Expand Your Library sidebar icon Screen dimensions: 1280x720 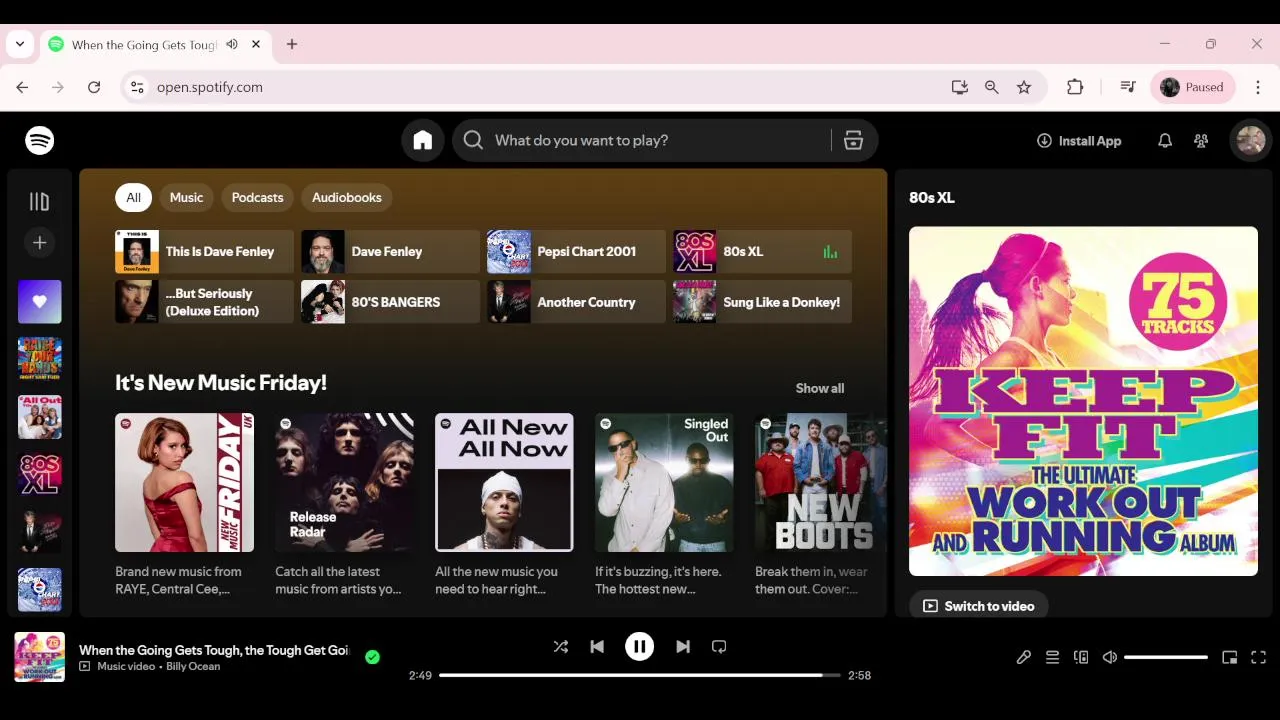pyautogui.click(x=40, y=202)
